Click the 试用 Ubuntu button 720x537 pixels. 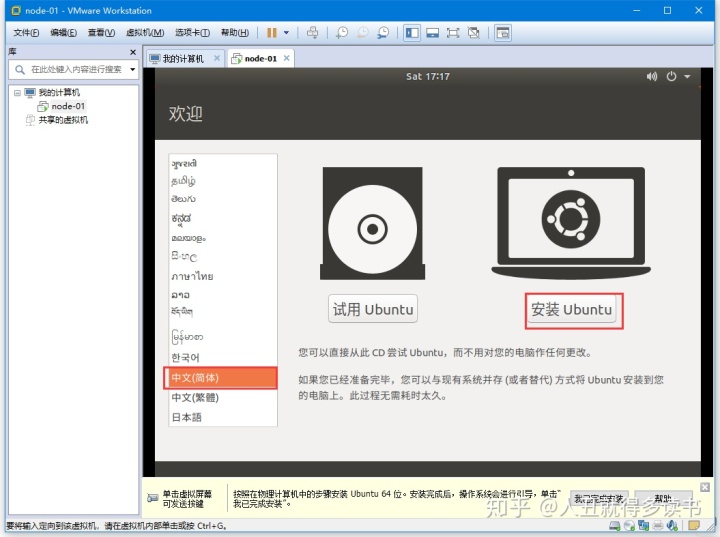pos(373,309)
